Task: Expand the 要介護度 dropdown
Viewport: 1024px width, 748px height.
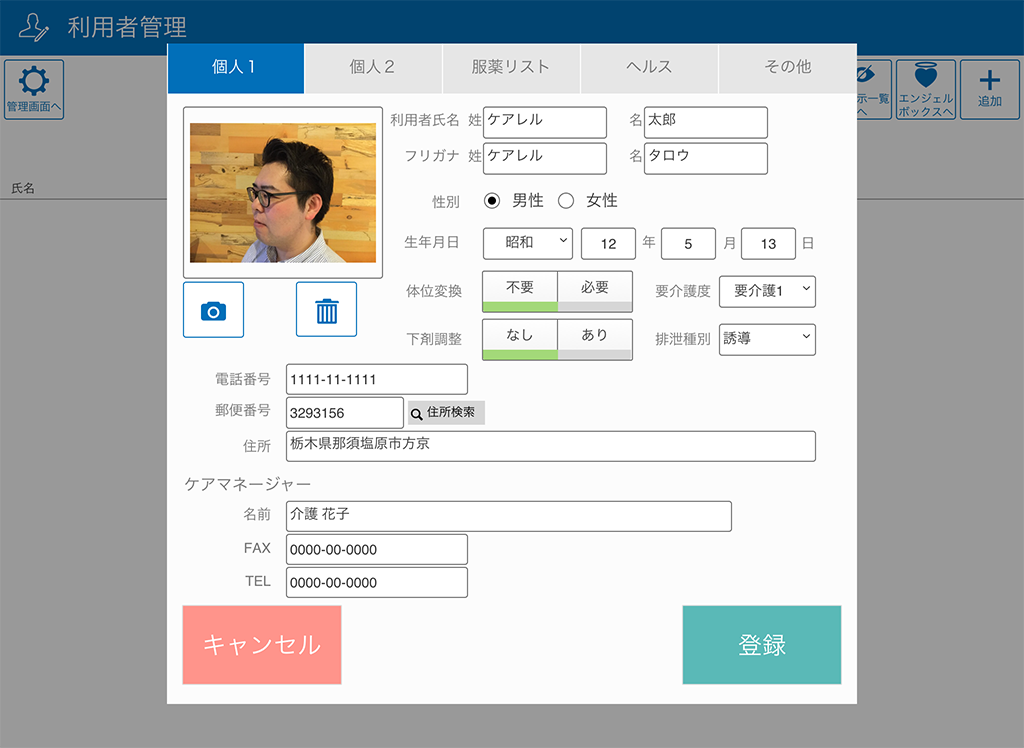Action: click(767, 291)
